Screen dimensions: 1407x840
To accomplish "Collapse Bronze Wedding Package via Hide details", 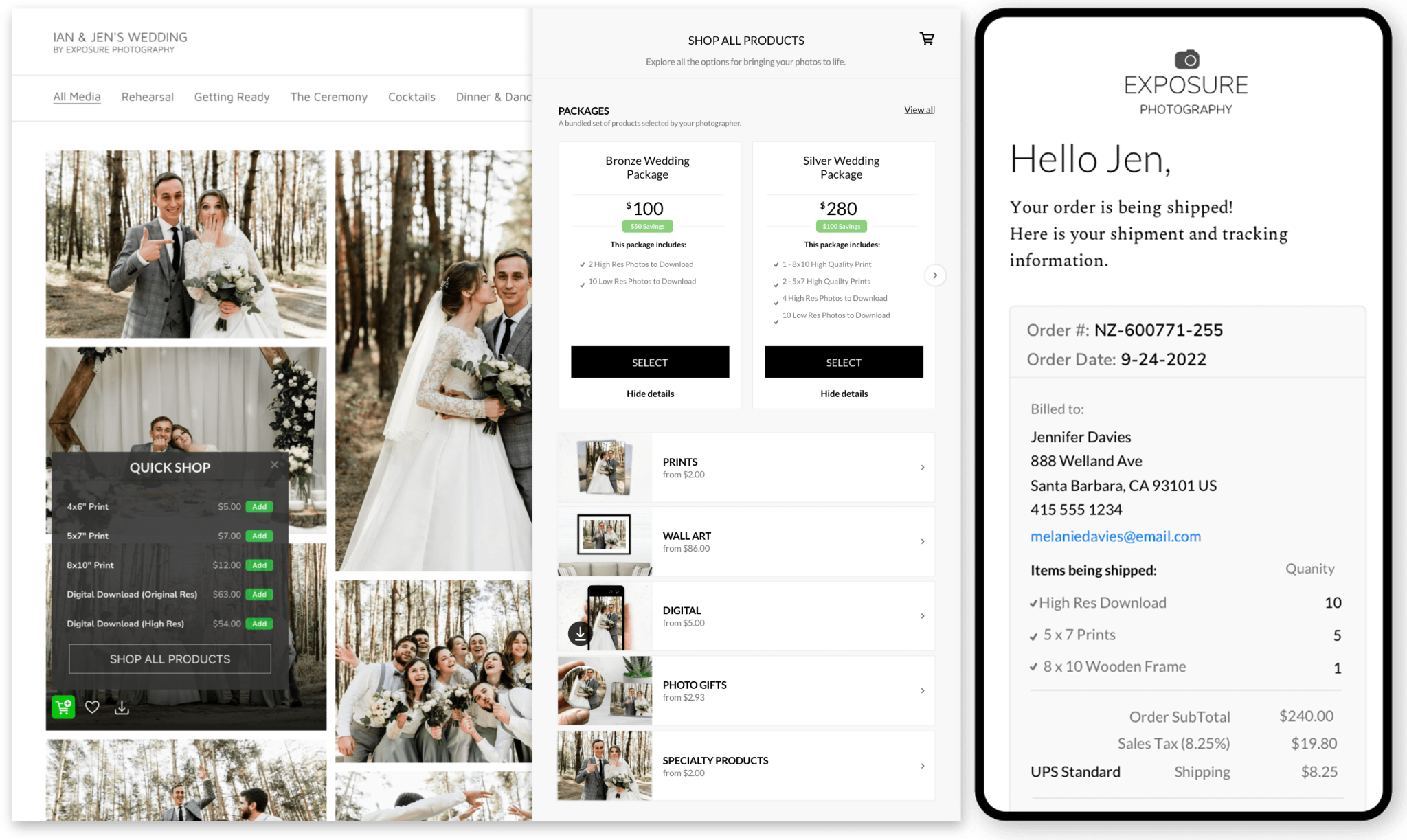I will click(x=649, y=393).
